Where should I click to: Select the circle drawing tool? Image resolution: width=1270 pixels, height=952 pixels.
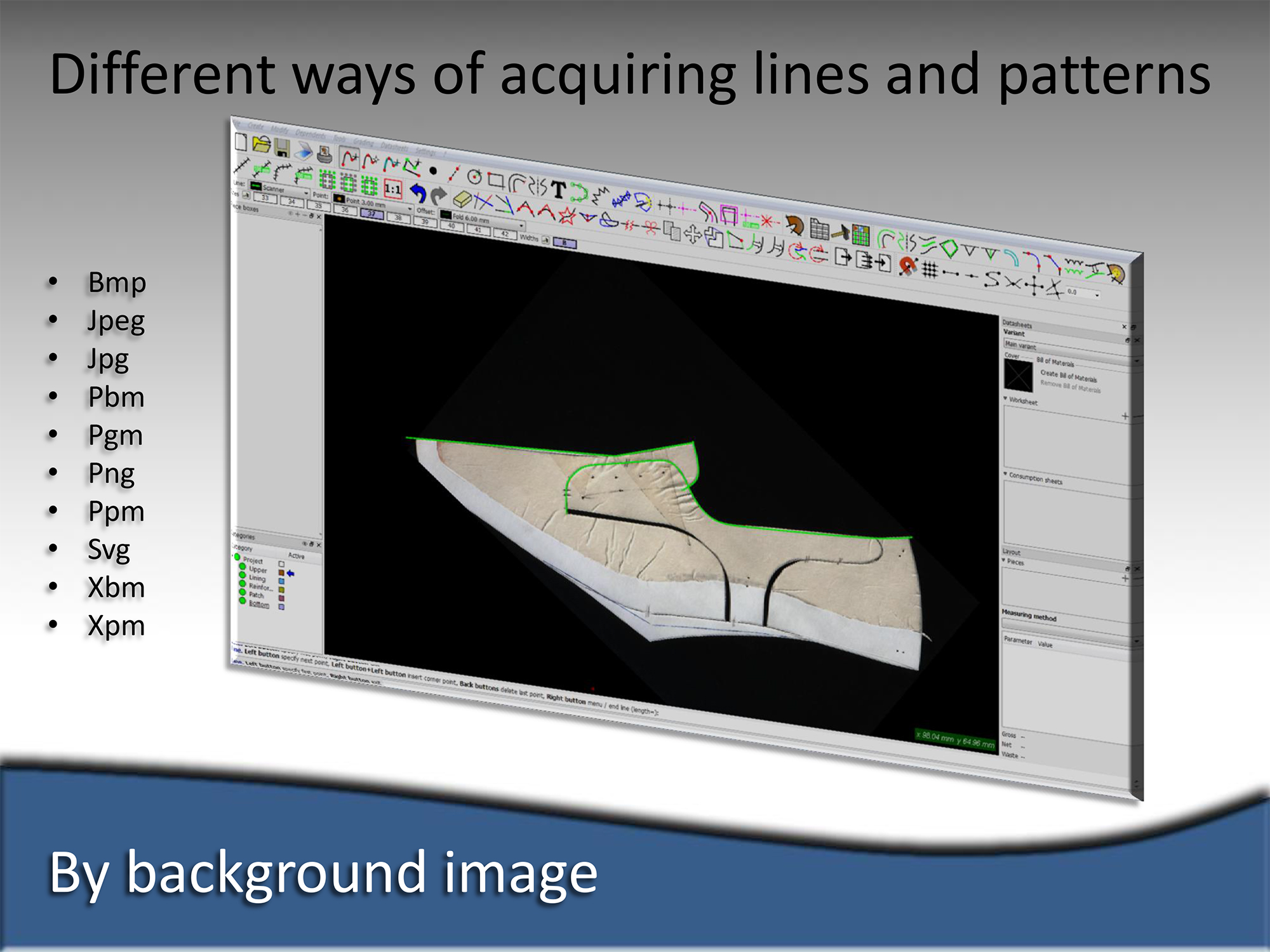[x=474, y=177]
